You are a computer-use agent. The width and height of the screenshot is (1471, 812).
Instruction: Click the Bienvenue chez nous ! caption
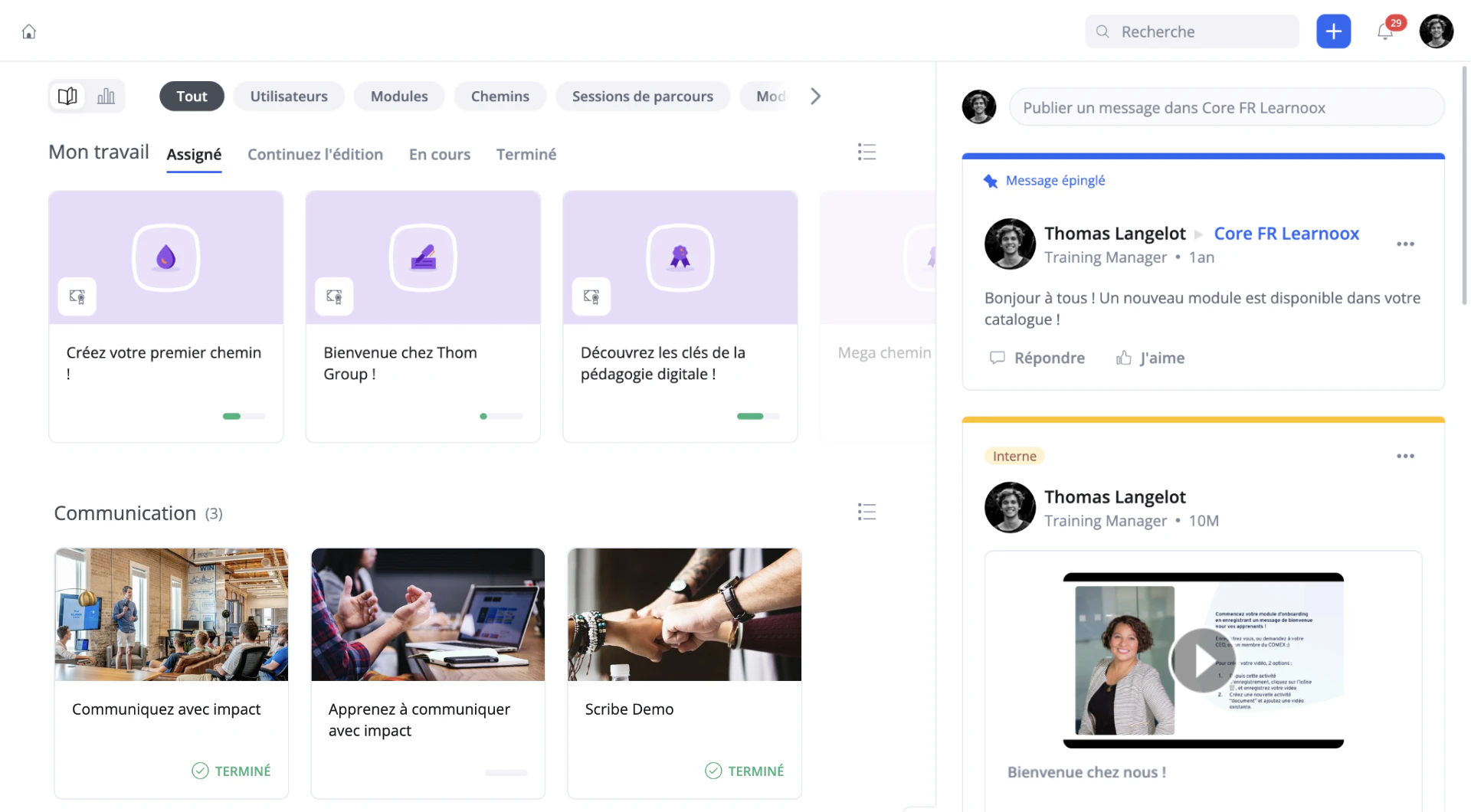pos(1086,772)
